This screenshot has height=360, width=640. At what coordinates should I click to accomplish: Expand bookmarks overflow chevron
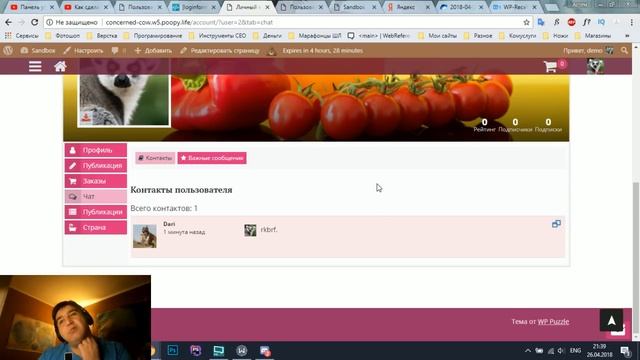pyautogui.click(x=627, y=36)
